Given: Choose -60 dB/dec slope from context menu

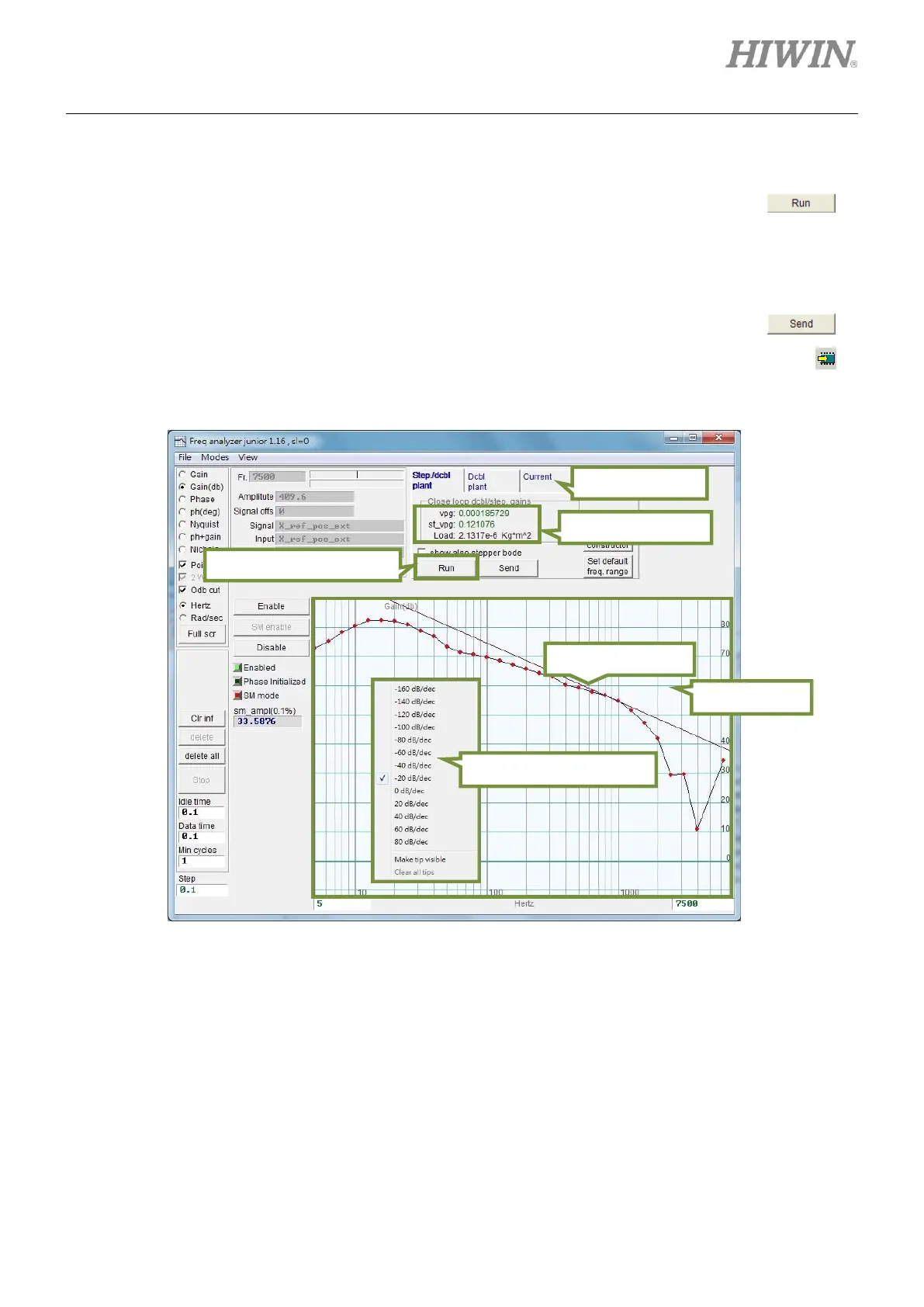Looking at the screenshot, I should coord(413,752).
